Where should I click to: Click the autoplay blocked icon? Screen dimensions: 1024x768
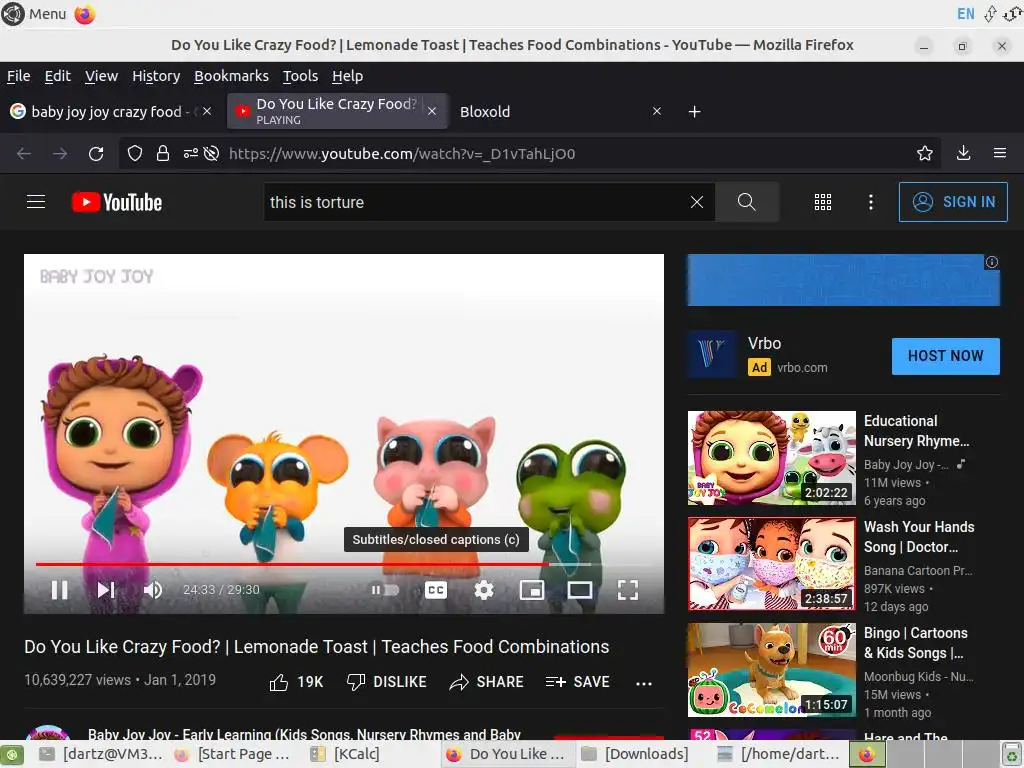[211, 153]
